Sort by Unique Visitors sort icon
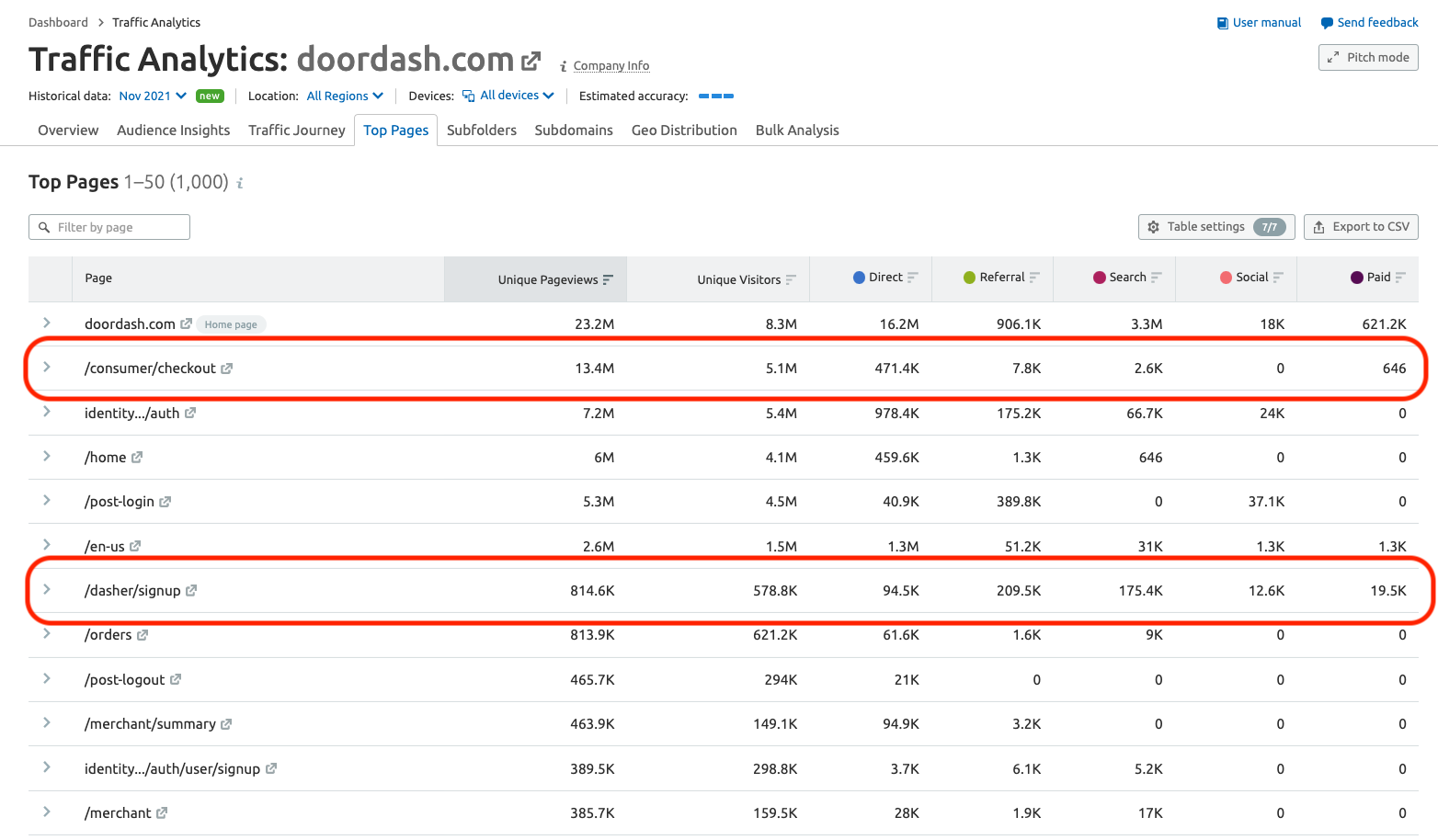Image resolution: width=1438 pixels, height=840 pixels. tap(791, 279)
